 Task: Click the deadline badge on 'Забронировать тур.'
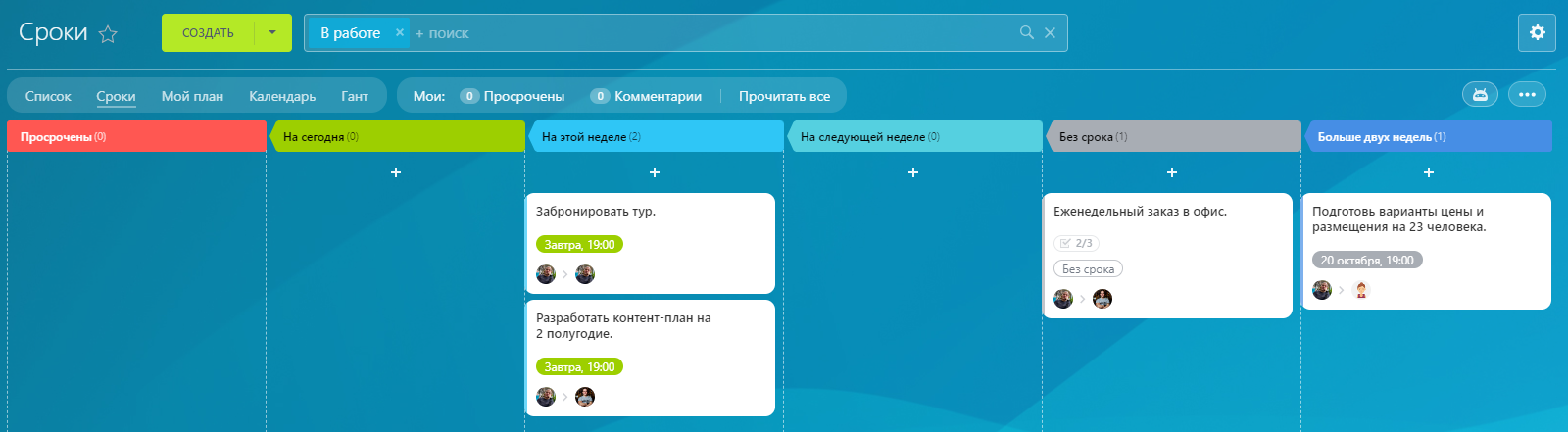pyautogui.click(x=579, y=244)
